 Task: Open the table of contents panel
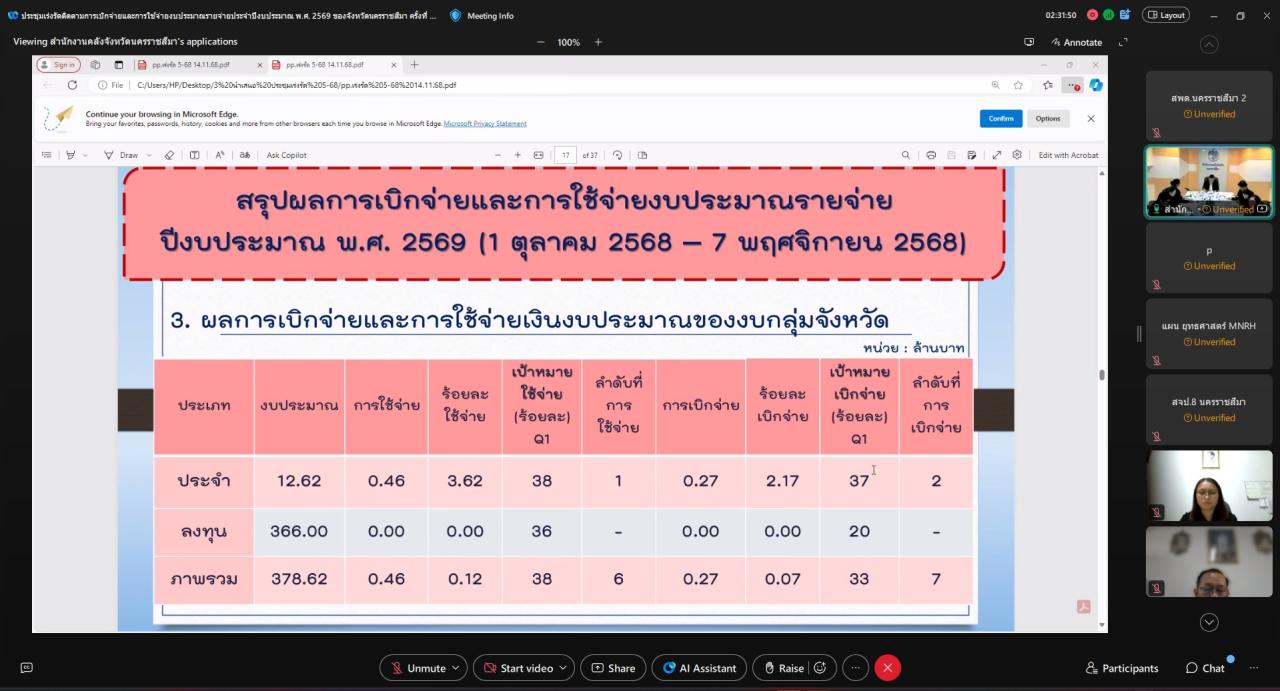point(46,154)
